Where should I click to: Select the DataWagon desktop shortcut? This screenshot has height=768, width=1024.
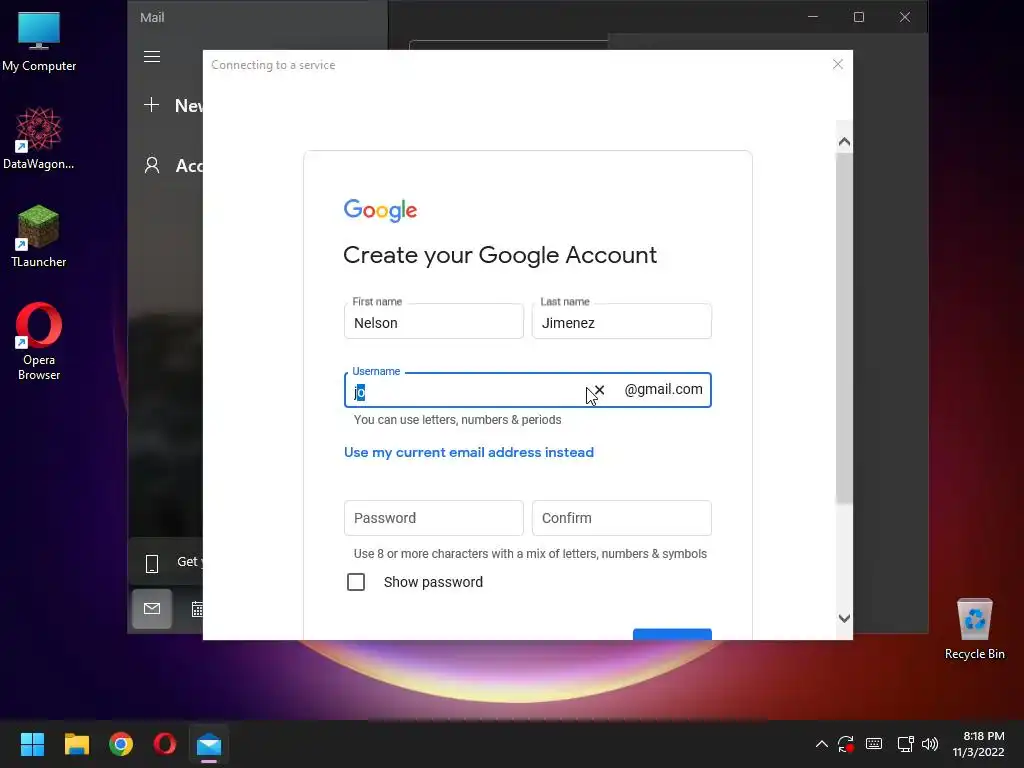pyautogui.click(x=39, y=138)
